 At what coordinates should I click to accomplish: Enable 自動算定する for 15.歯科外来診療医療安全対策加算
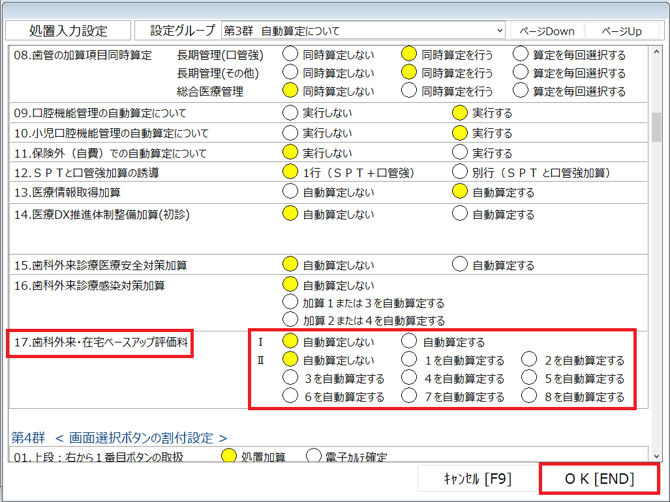point(460,265)
